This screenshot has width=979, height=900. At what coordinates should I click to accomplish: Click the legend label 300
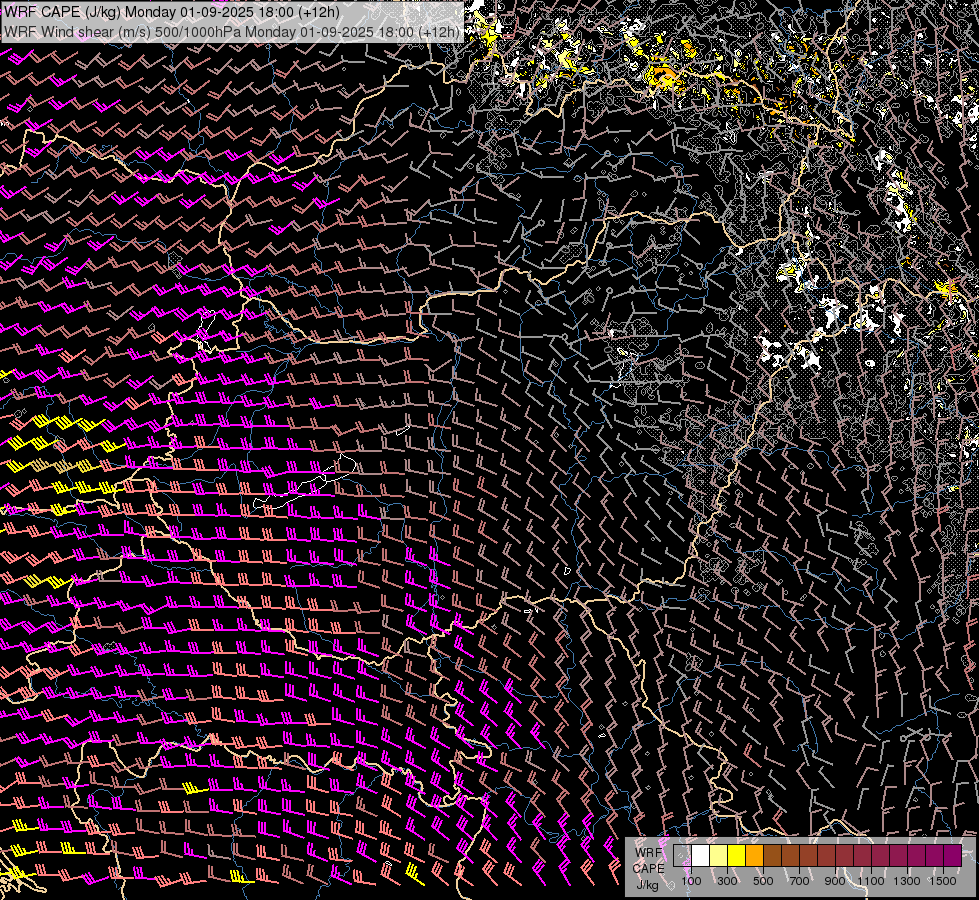coord(727,881)
